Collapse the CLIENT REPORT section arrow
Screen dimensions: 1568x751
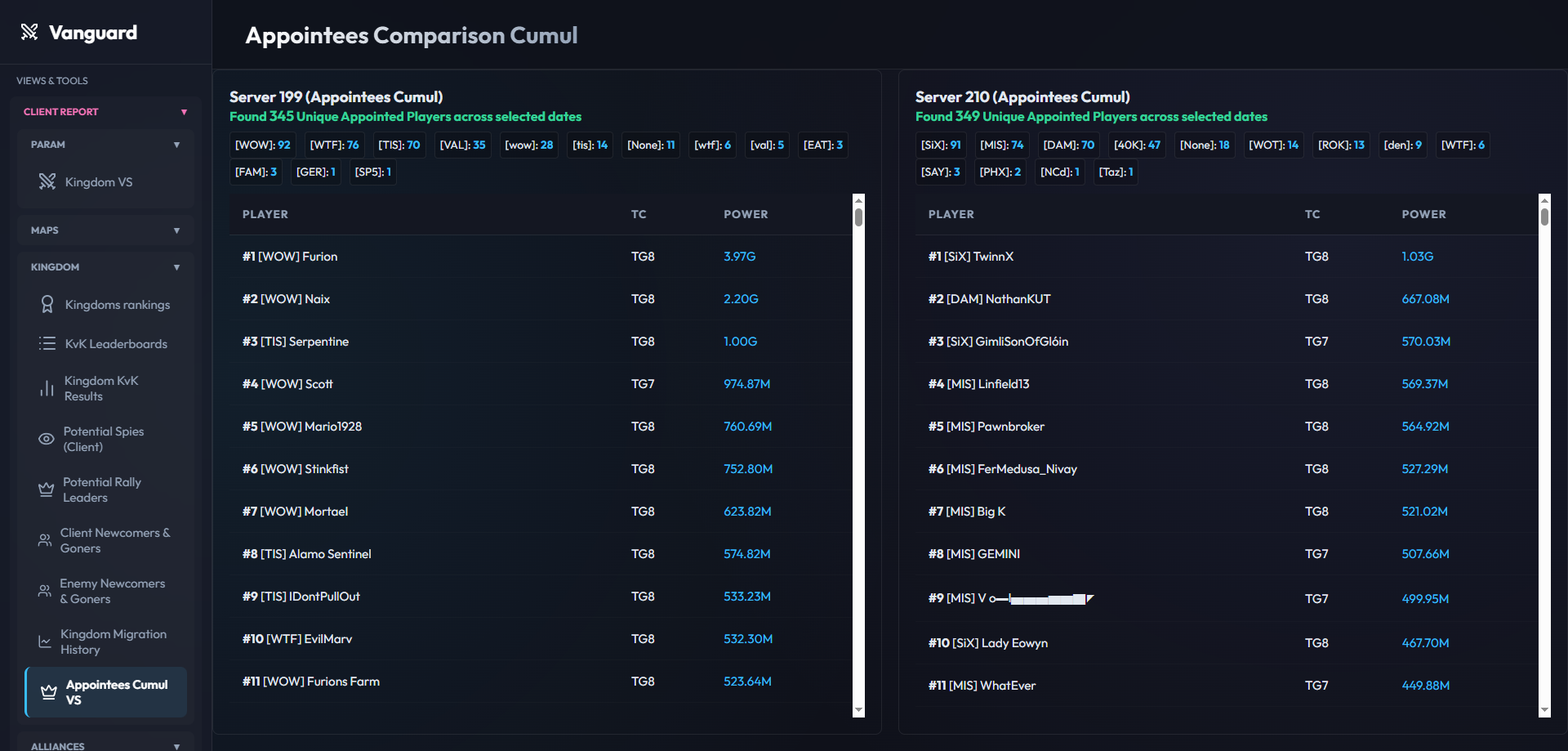click(184, 112)
